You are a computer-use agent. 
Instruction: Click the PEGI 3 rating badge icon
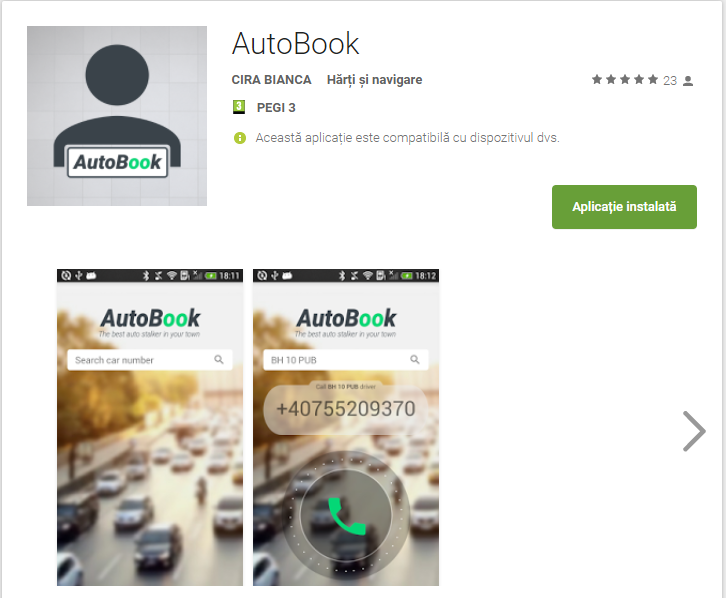[x=239, y=107]
